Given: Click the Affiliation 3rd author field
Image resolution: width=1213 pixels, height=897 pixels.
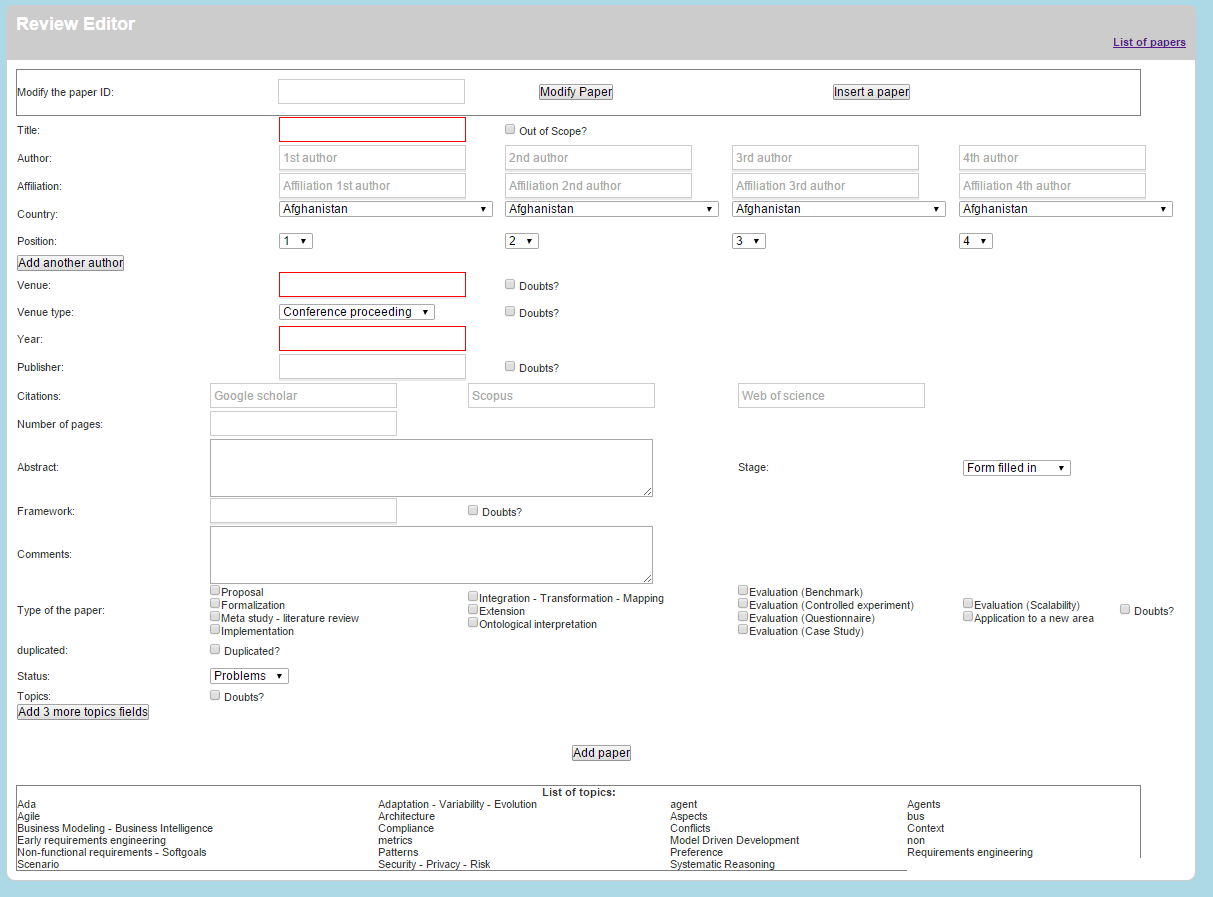Looking at the screenshot, I should click(x=825, y=186).
